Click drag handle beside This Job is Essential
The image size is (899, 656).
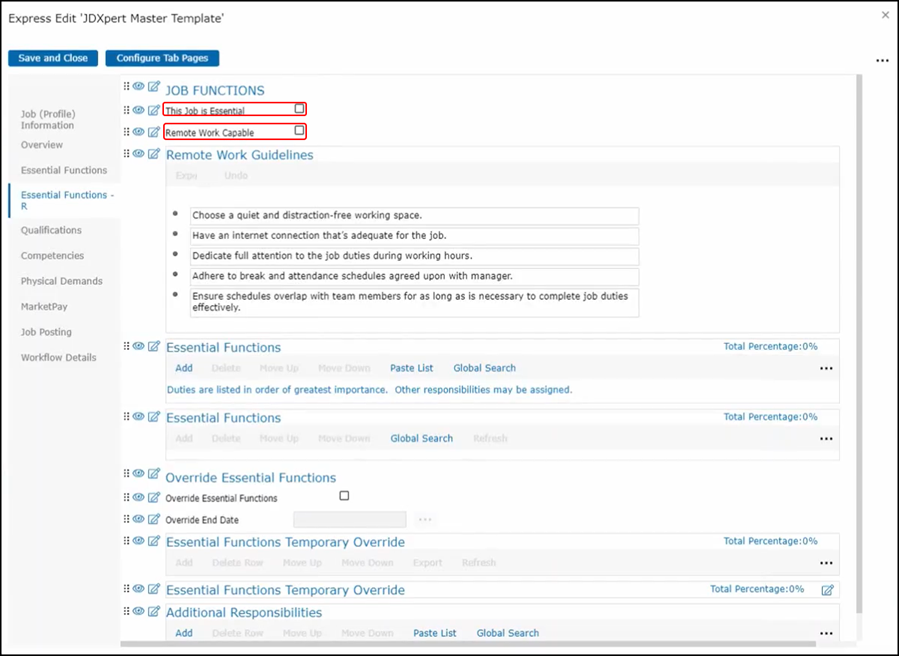coord(127,110)
